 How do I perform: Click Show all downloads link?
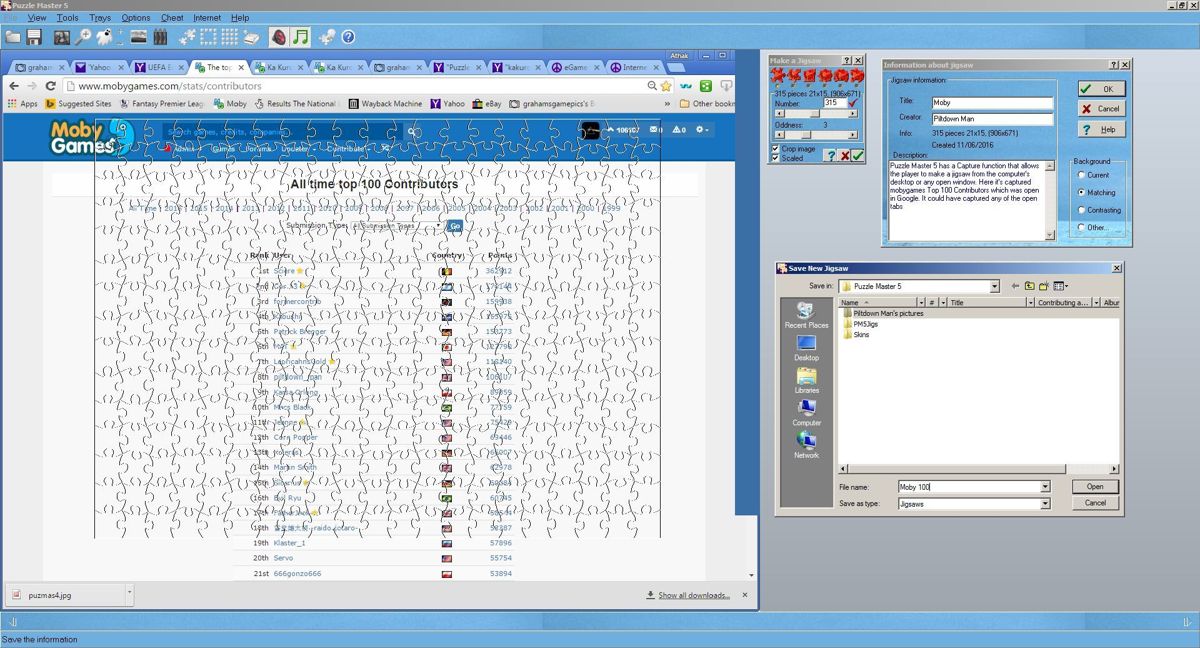(x=694, y=595)
